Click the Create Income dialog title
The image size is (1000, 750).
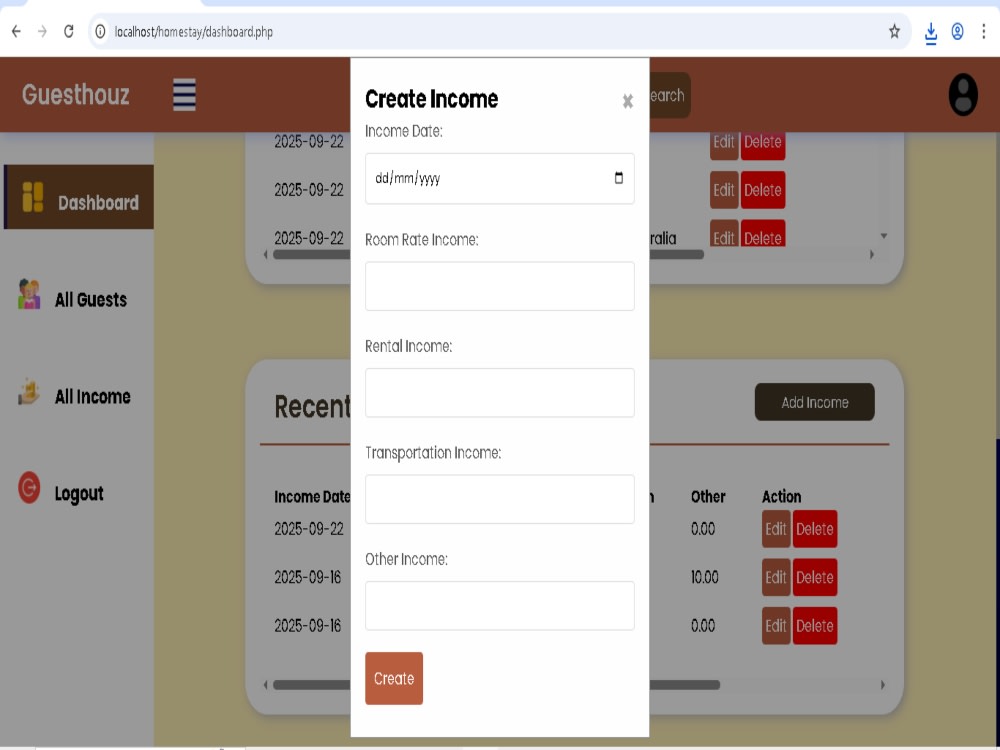[x=431, y=99]
